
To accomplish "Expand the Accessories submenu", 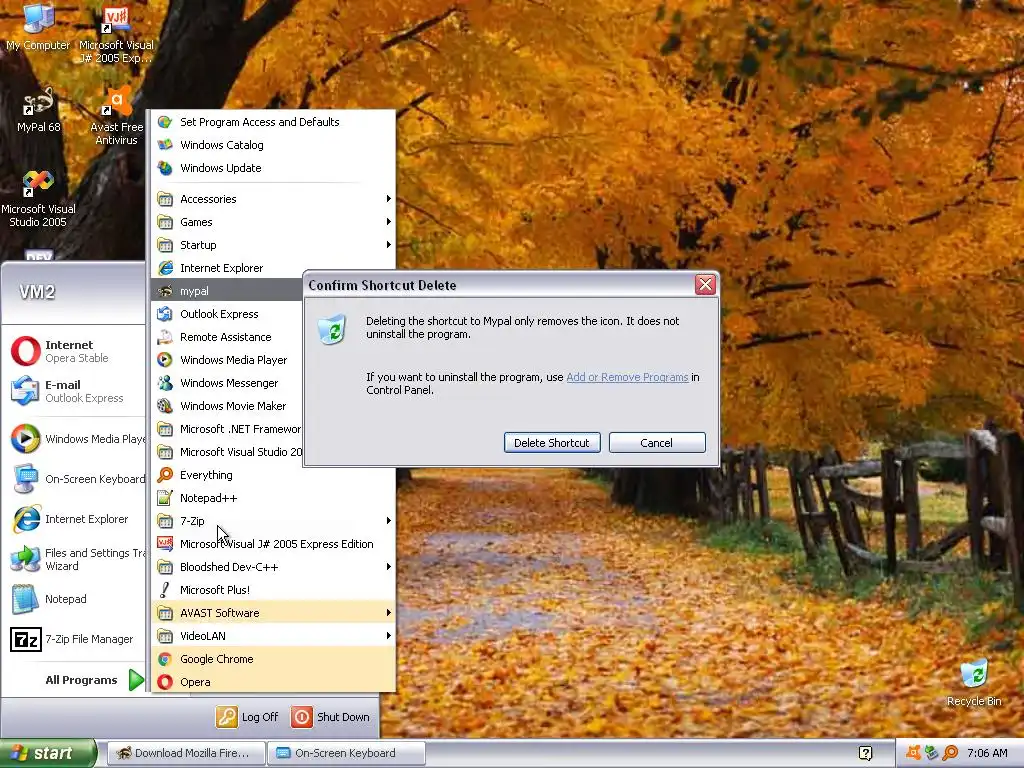I will pos(273,199).
